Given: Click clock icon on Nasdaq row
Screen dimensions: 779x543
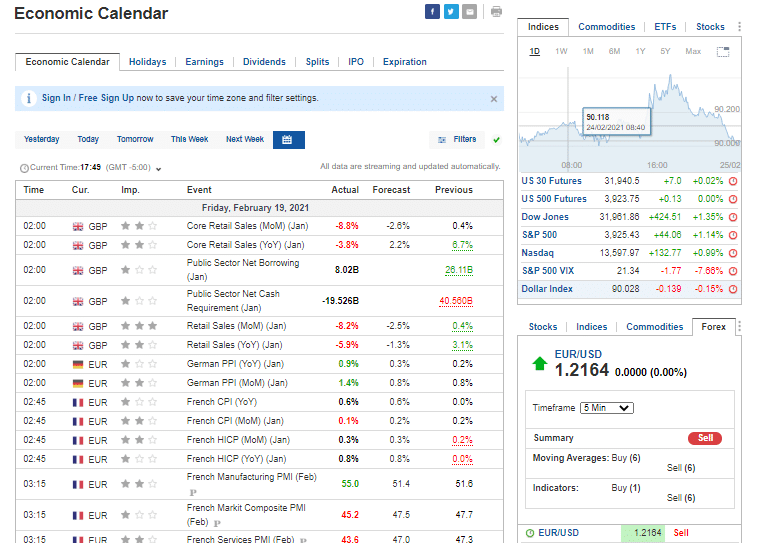Looking at the screenshot, I should (733, 253).
